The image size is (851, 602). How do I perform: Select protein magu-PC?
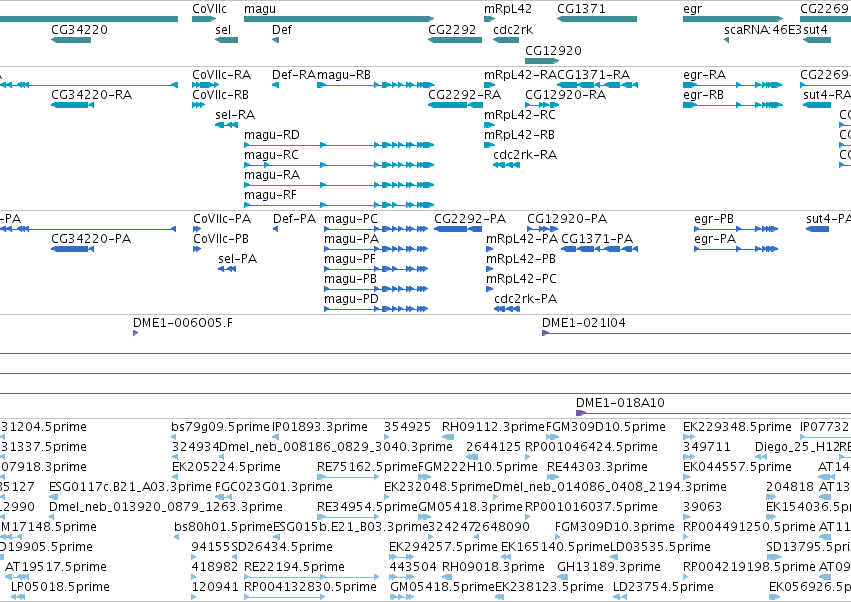(351, 219)
